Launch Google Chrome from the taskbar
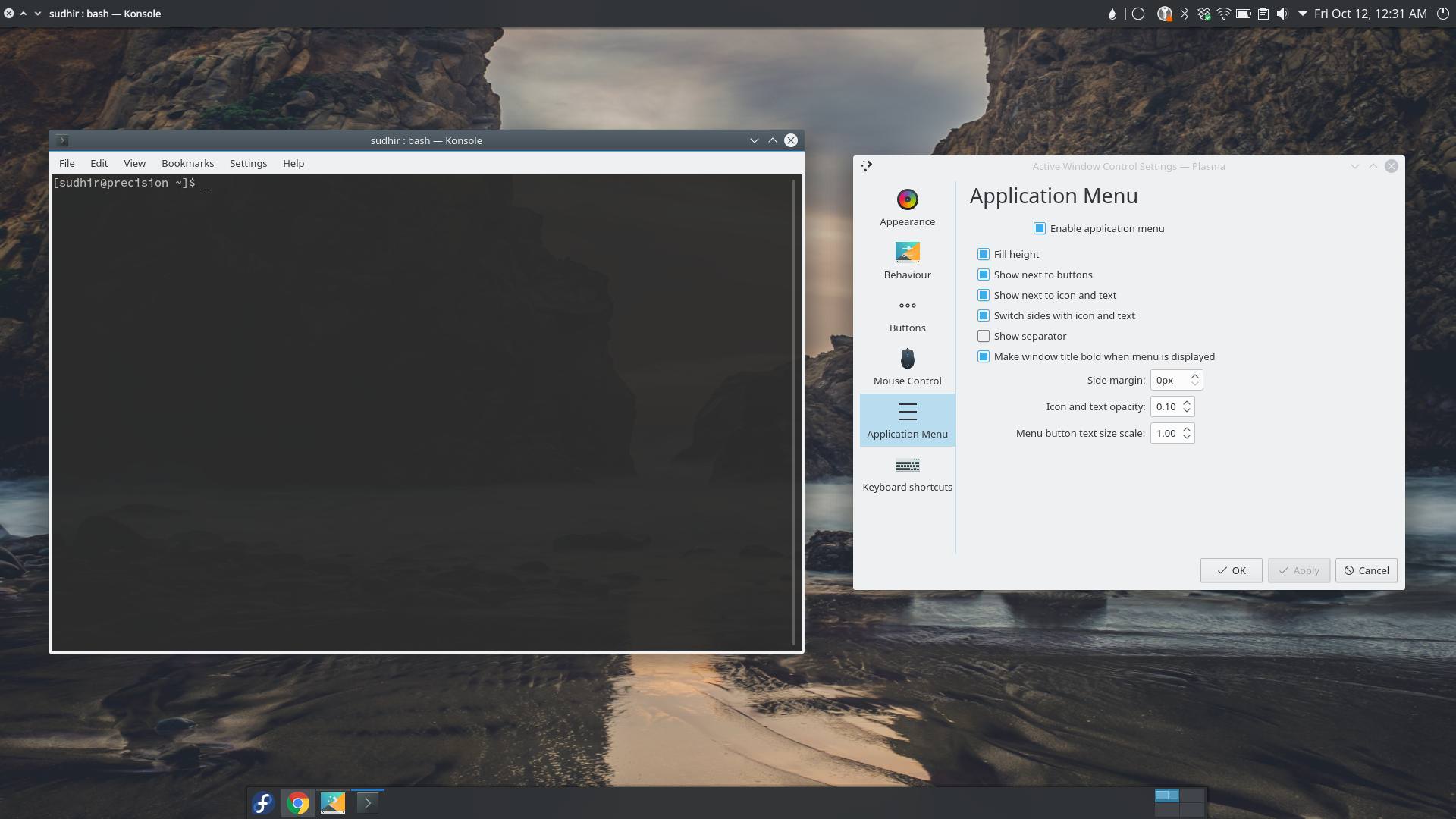1456x819 pixels. 297,802
